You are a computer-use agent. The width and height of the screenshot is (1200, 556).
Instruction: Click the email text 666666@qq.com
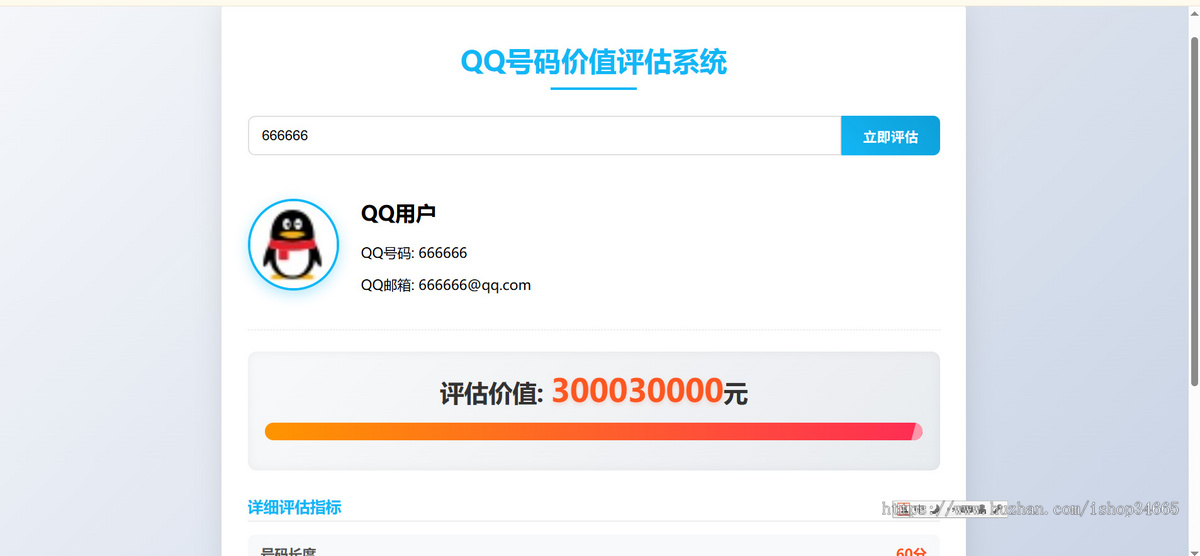(474, 285)
